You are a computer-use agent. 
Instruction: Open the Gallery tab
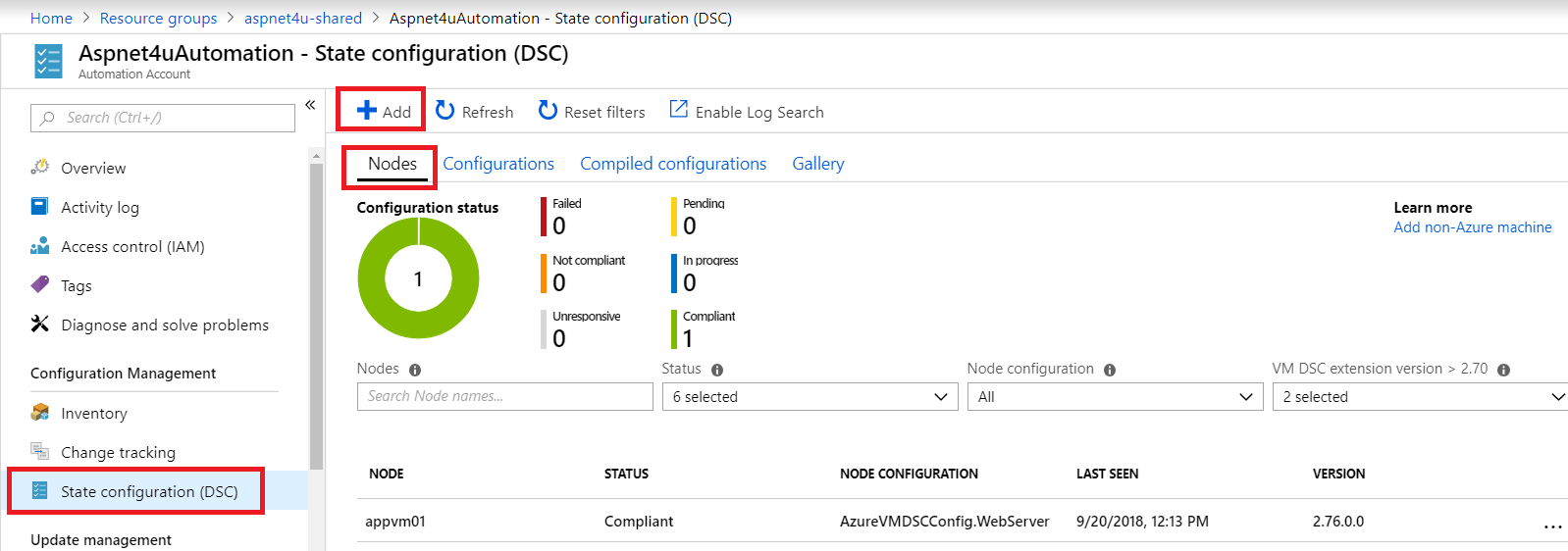[x=818, y=164]
